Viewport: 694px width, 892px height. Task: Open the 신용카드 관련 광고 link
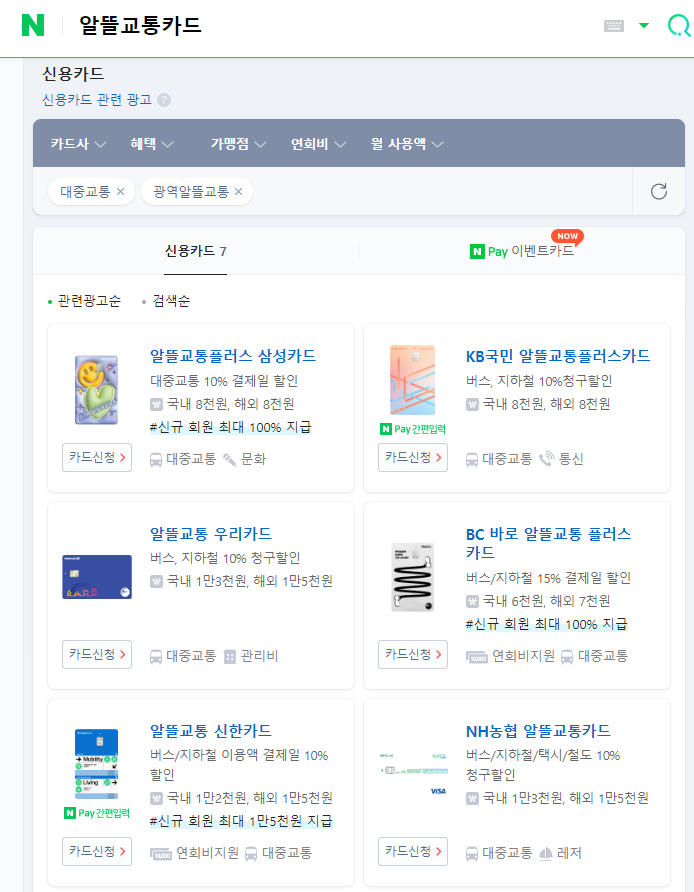click(97, 100)
